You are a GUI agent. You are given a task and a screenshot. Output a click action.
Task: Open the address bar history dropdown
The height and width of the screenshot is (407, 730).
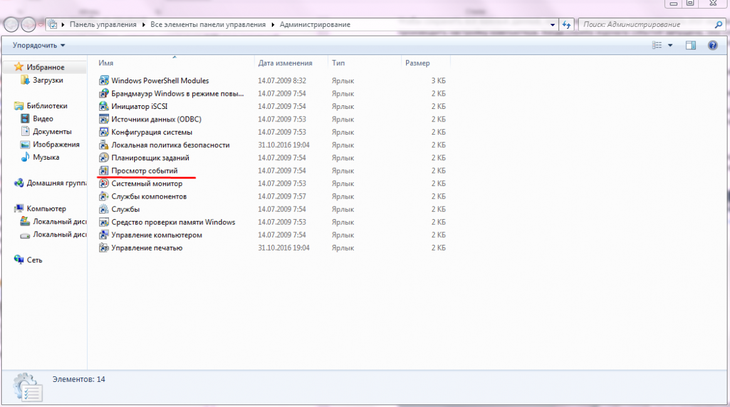point(553,25)
